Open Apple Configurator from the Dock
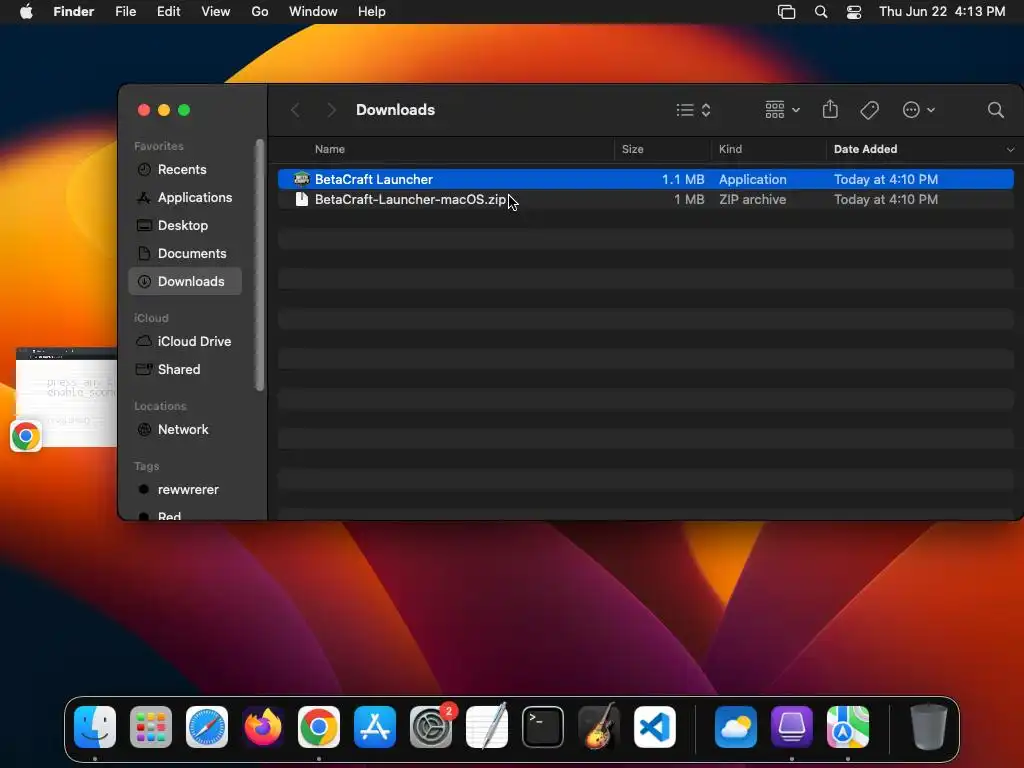Screen dimensions: 1024x768 [x=792, y=727]
